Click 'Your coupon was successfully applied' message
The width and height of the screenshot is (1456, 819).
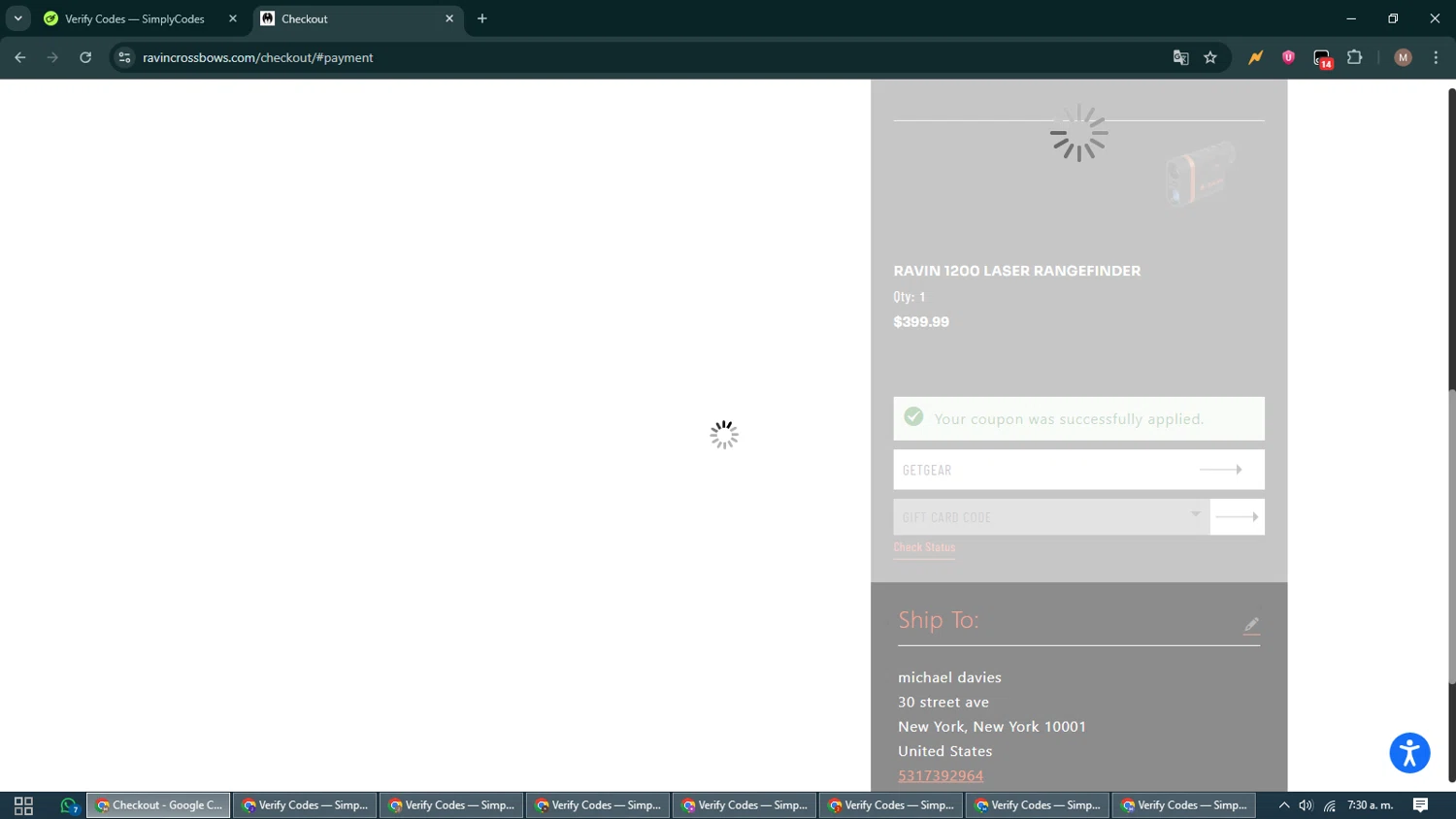(x=1069, y=419)
